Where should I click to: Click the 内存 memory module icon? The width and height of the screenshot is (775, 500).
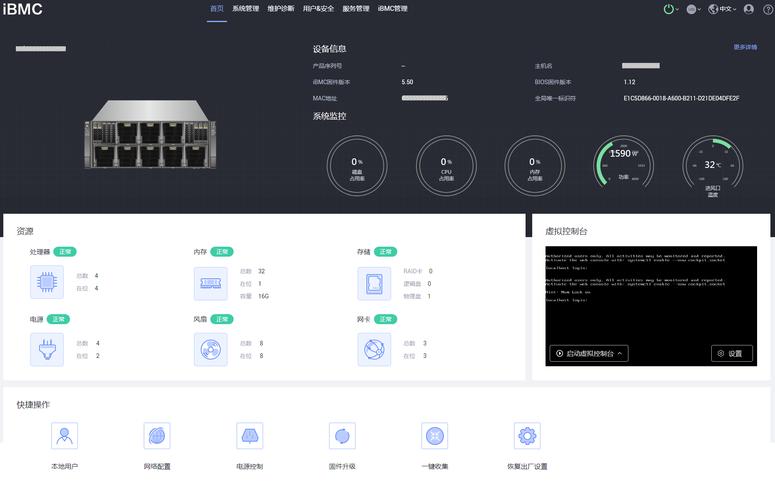click(x=211, y=283)
